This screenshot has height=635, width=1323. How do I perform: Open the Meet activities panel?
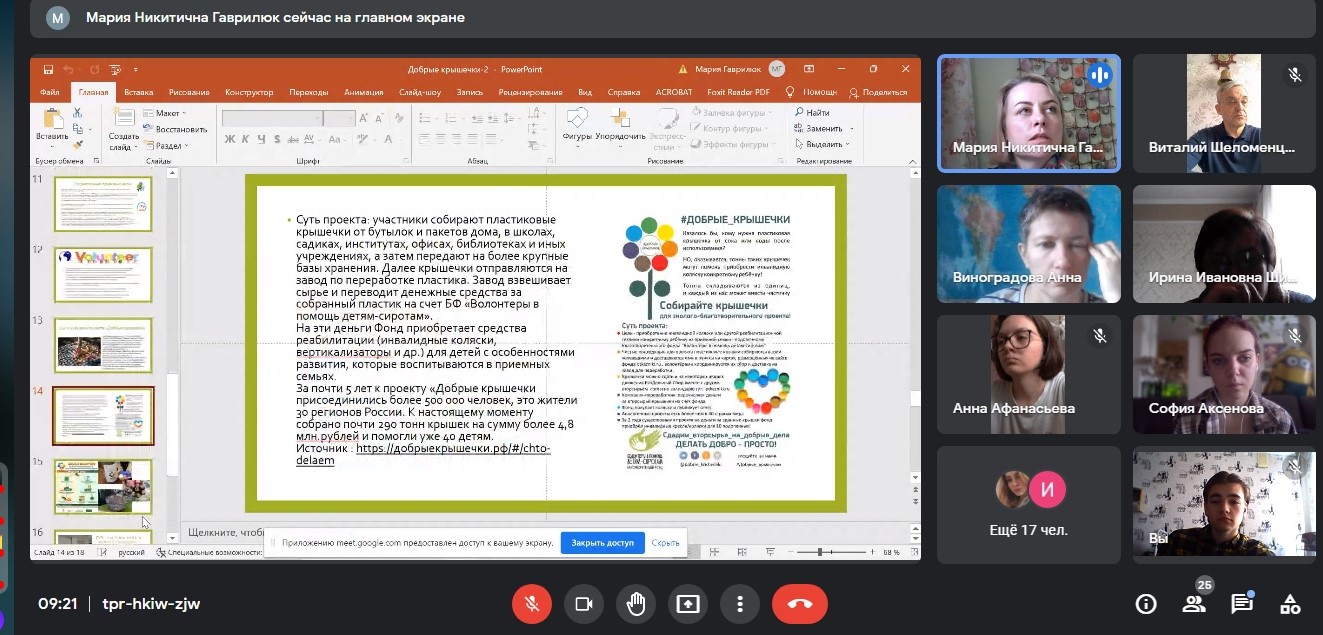[x=1290, y=604]
